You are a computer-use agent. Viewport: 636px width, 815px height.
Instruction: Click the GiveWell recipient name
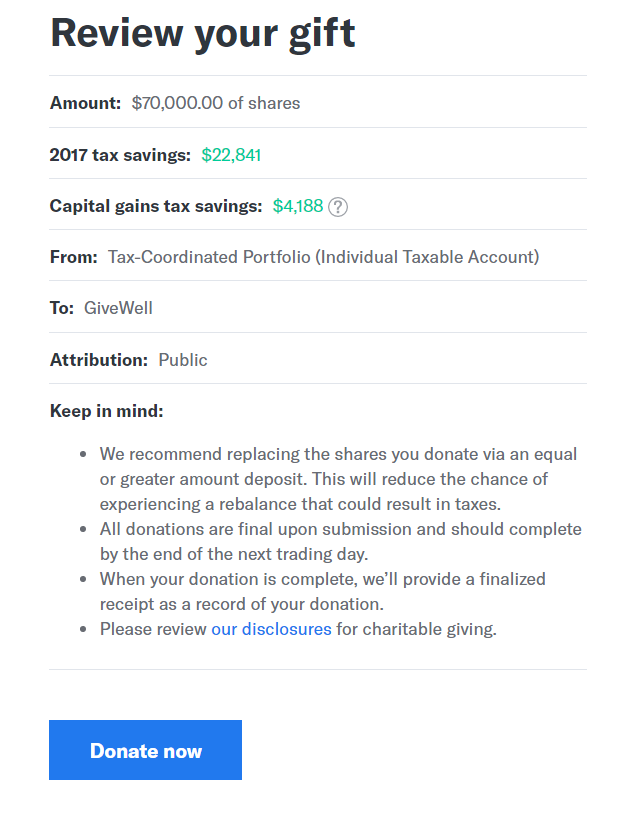[x=118, y=308]
